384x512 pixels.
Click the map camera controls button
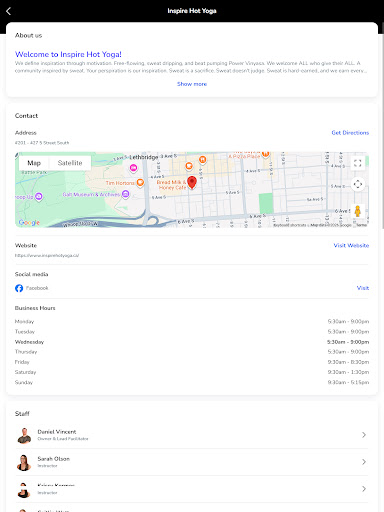click(x=358, y=184)
